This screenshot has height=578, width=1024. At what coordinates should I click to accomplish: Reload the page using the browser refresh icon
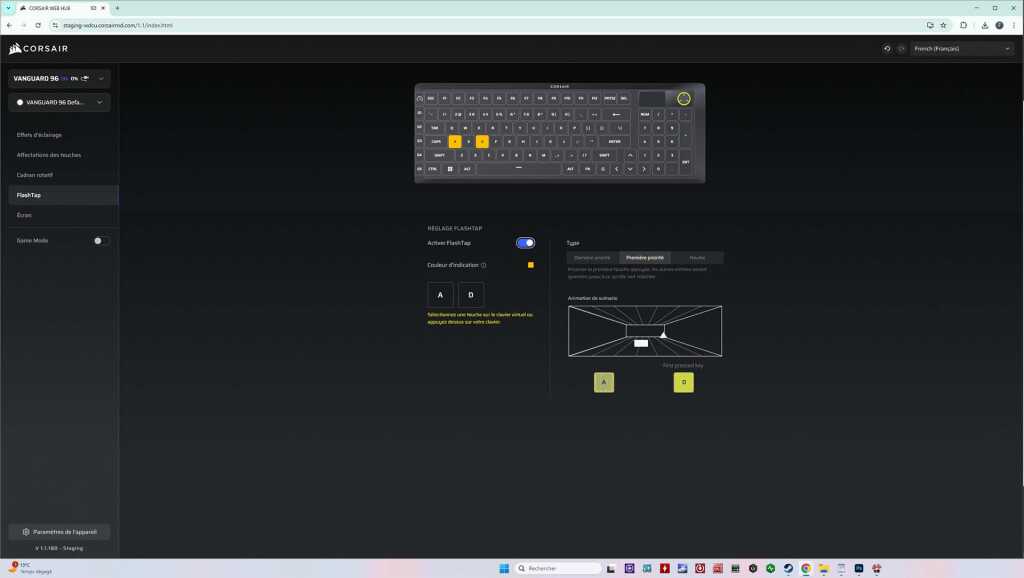click(x=38, y=25)
